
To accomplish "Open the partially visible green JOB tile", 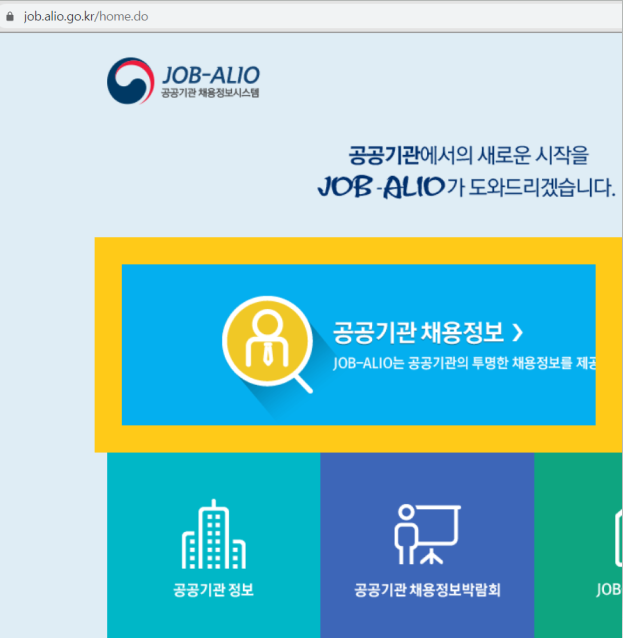I will coord(578,545).
